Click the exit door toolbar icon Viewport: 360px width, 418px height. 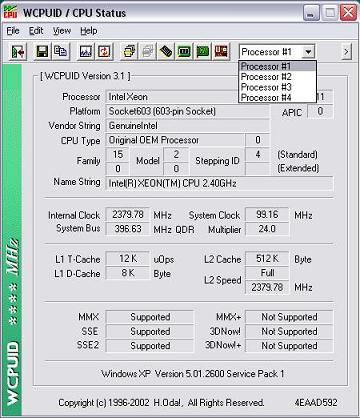point(17,52)
